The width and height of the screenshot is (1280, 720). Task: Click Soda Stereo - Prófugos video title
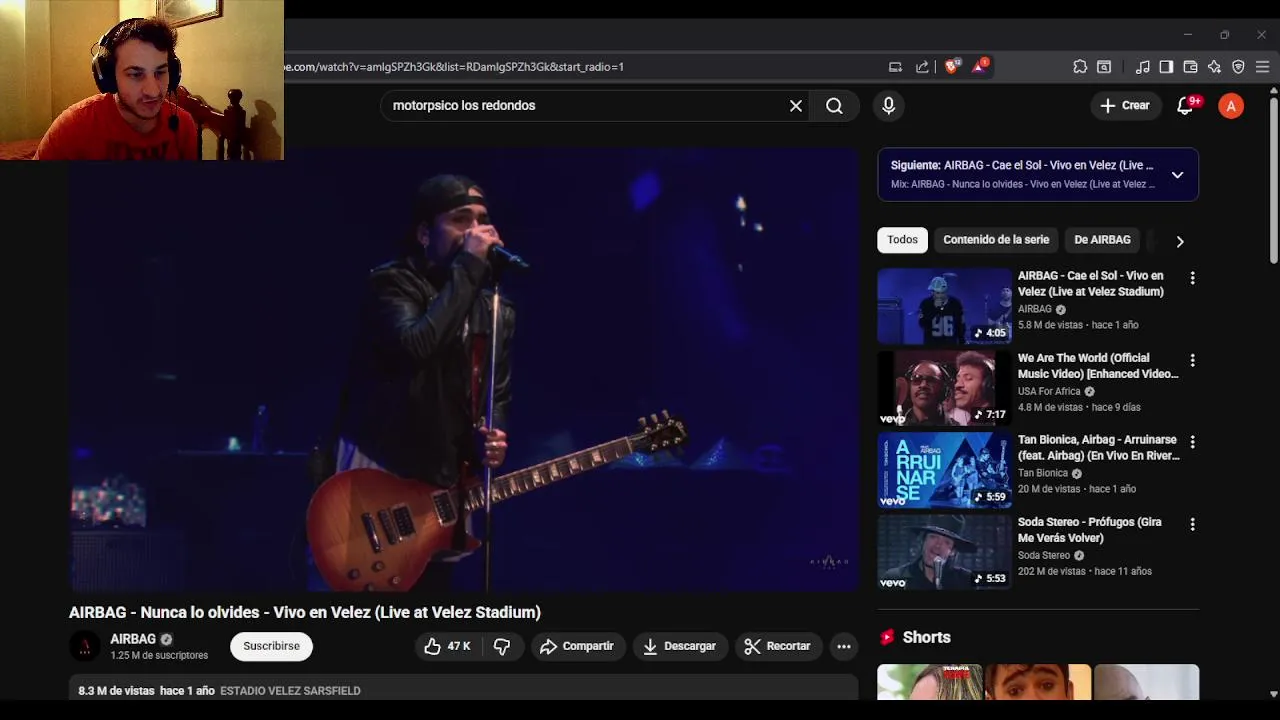click(1090, 530)
